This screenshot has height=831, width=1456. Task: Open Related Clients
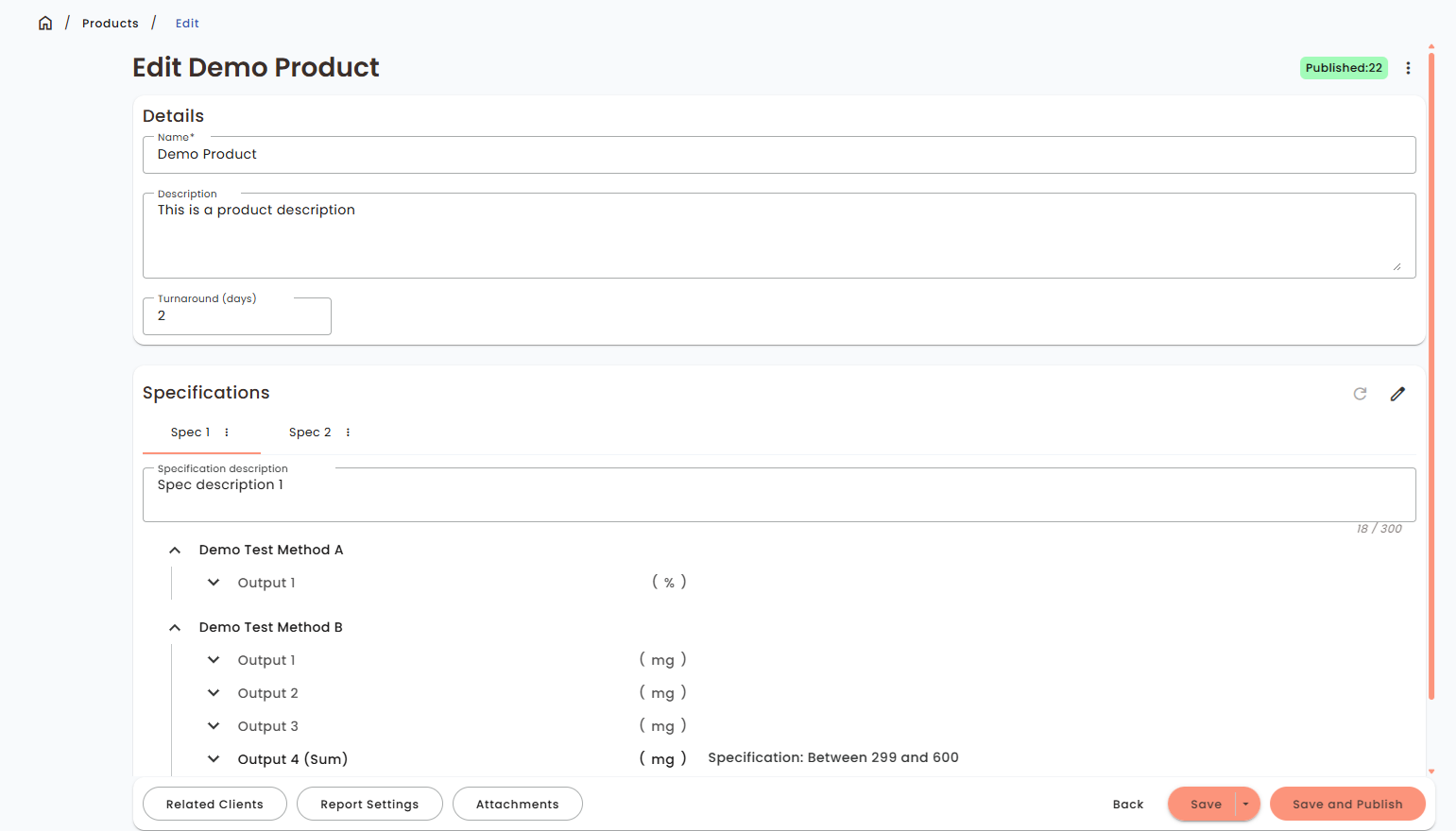[214, 804]
